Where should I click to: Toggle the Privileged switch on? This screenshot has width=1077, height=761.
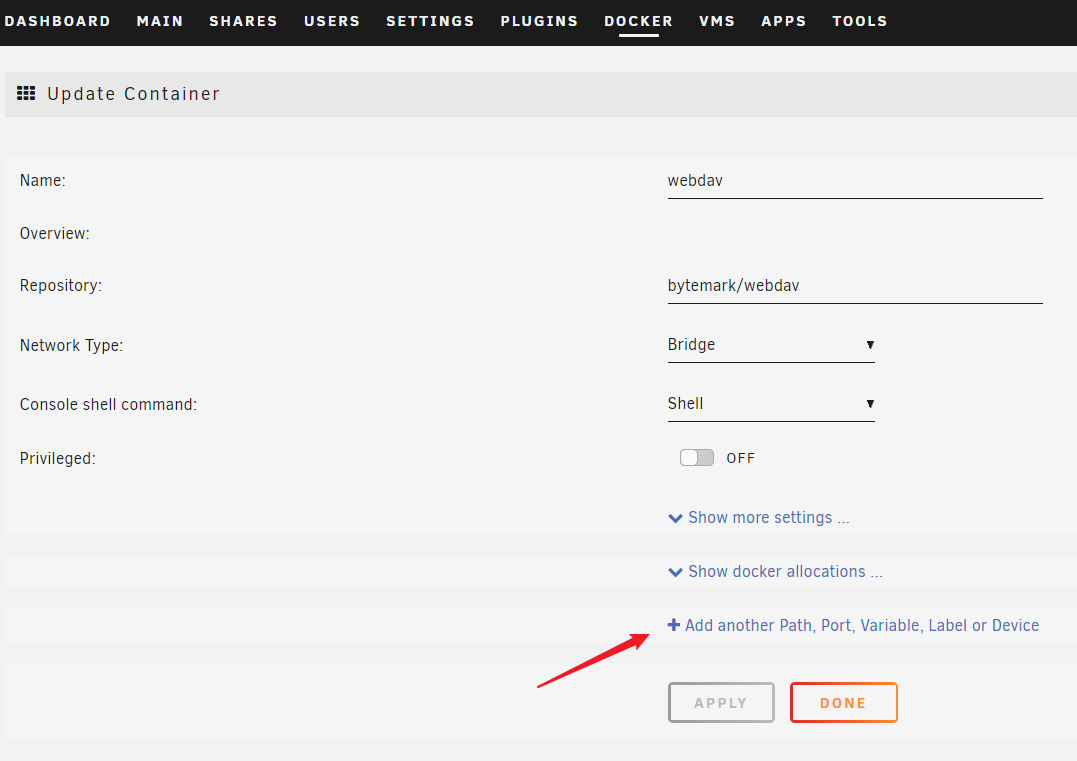click(x=697, y=458)
